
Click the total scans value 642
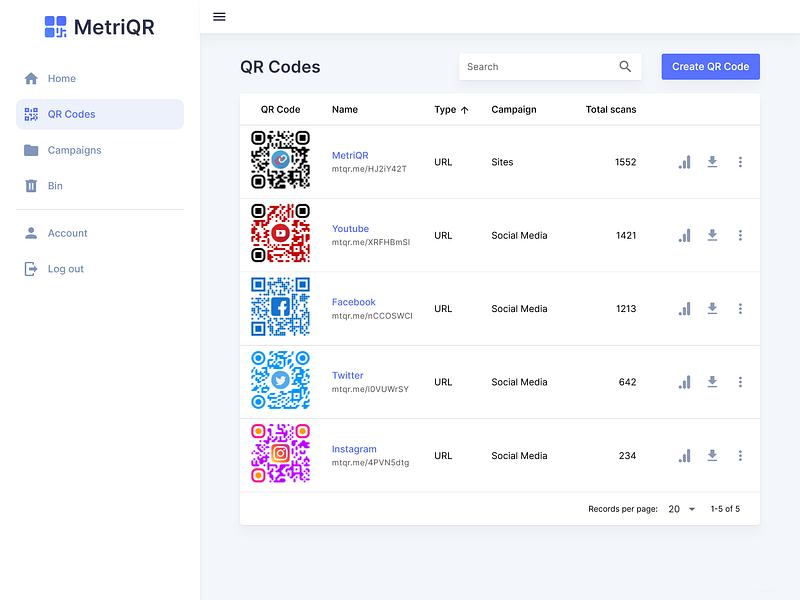627,382
